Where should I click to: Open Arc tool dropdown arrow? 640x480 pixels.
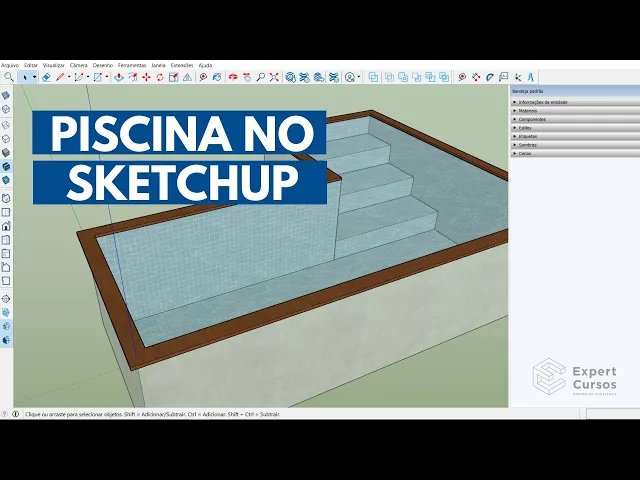point(87,77)
